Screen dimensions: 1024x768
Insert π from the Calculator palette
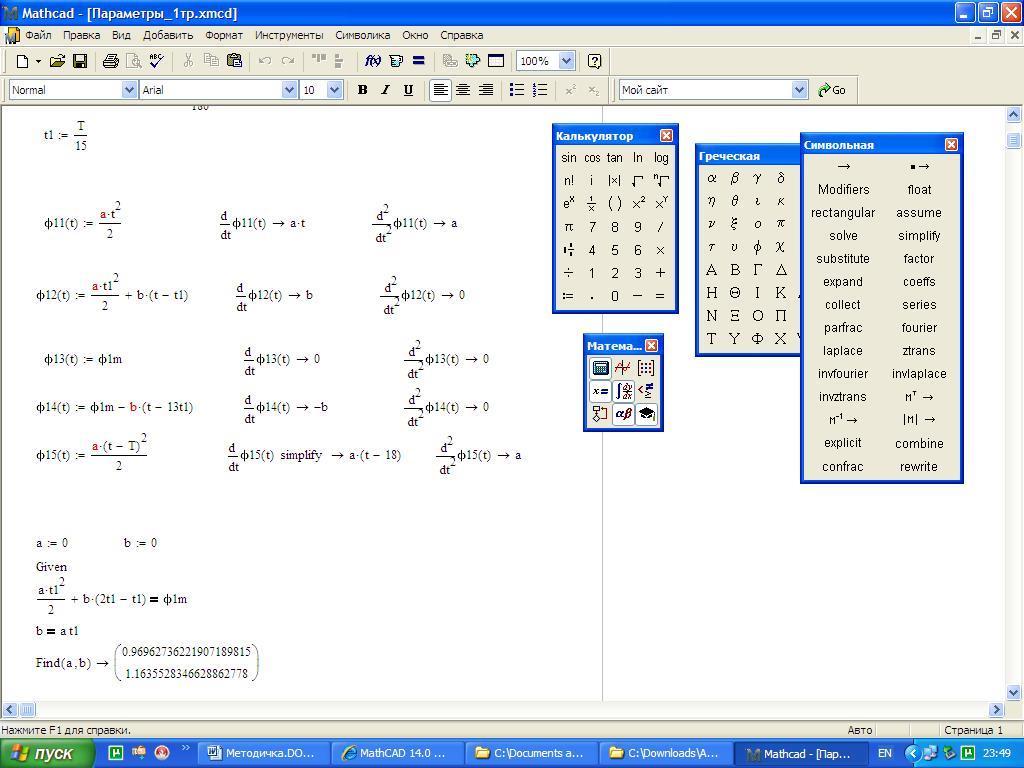click(x=569, y=227)
